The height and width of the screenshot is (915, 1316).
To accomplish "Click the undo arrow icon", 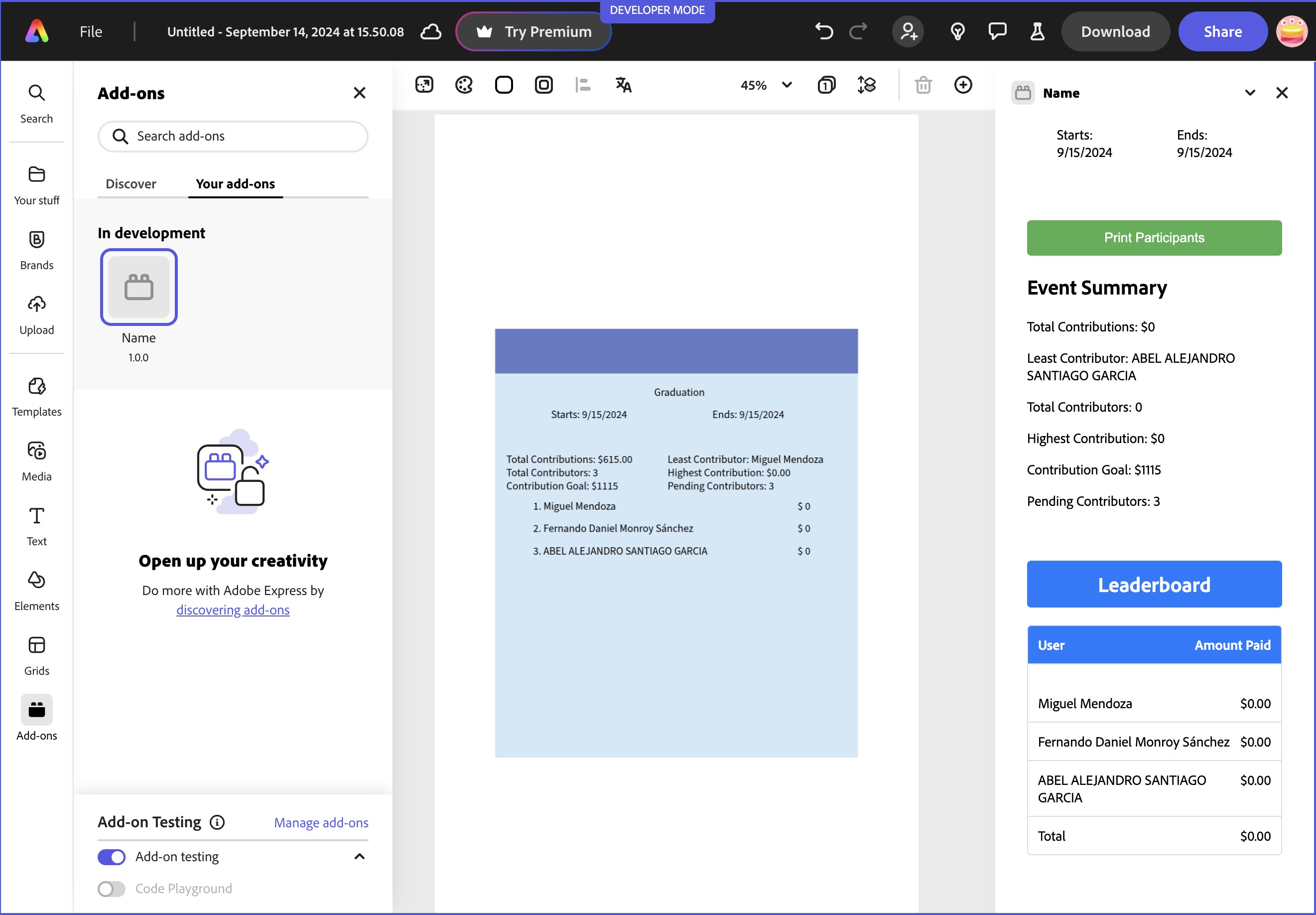I will (824, 31).
